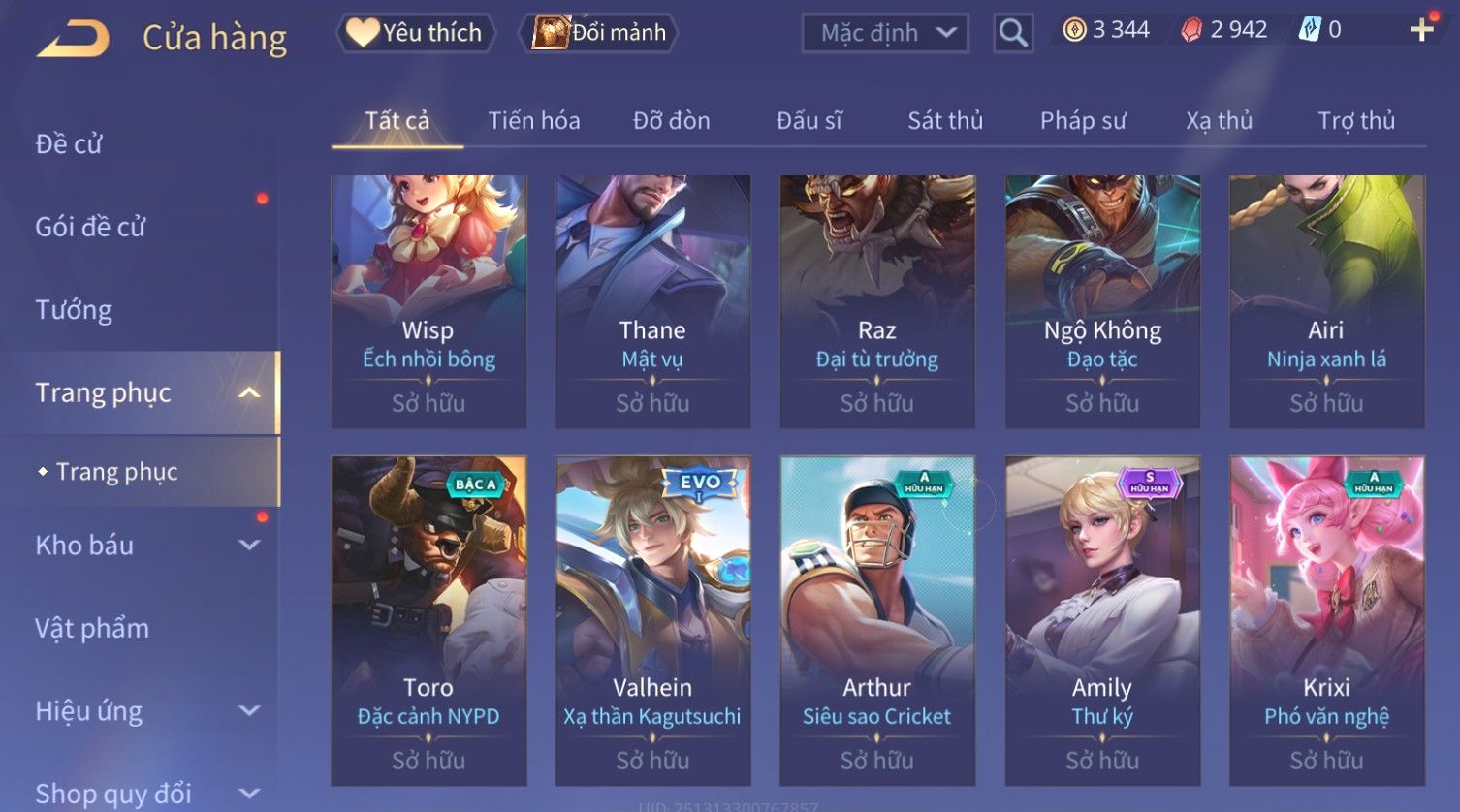This screenshot has height=812, width=1460.
Task: Tap the plus icon to add currency
Action: [1421, 30]
